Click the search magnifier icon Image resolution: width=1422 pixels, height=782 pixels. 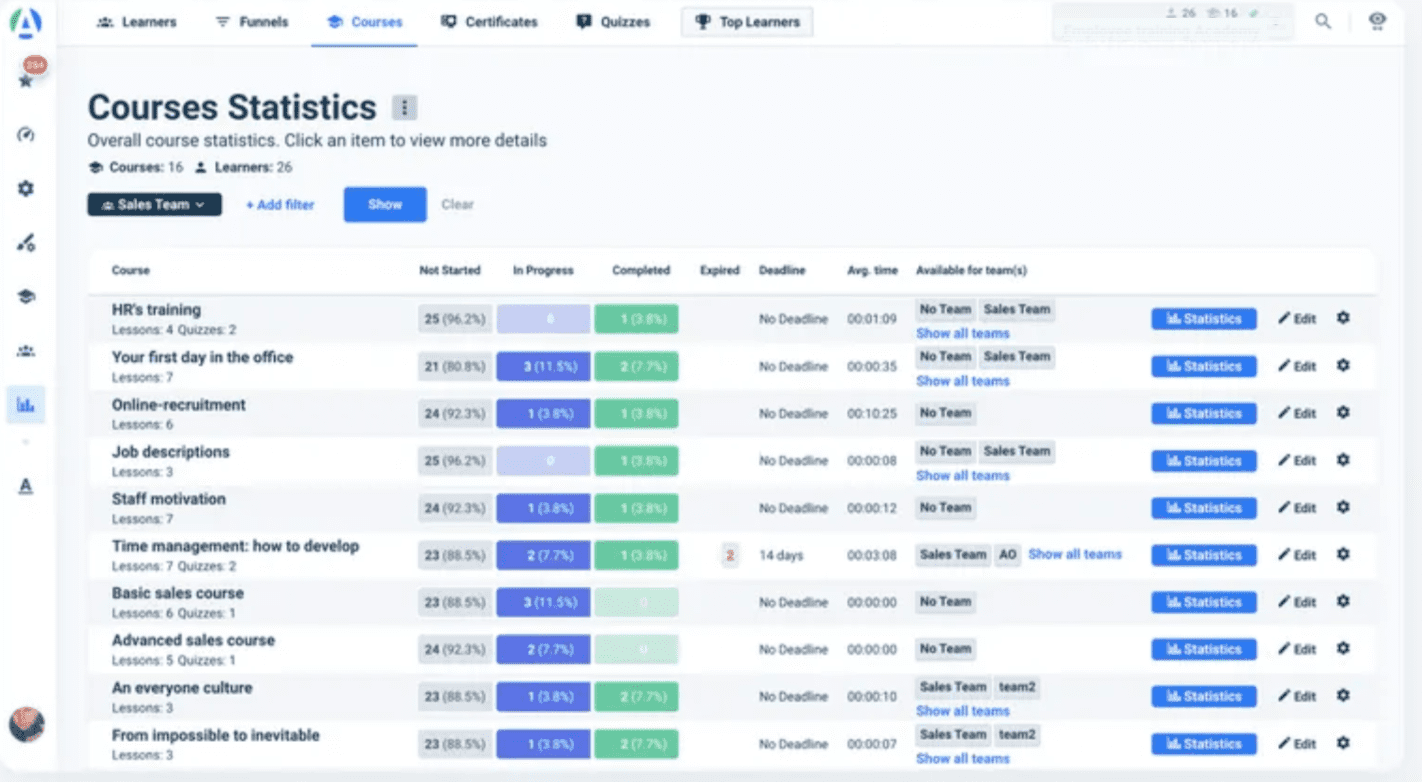point(1323,21)
